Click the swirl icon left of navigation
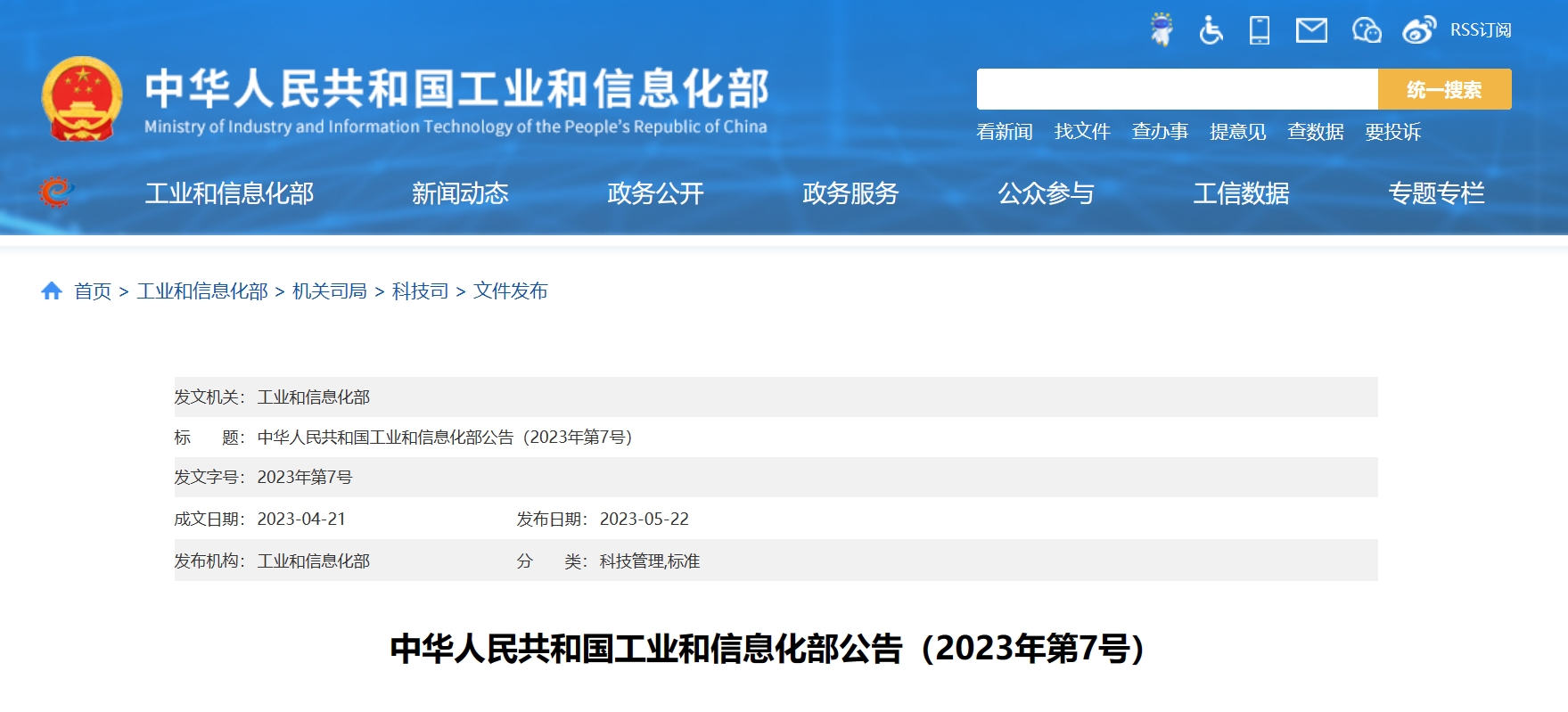The width and height of the screenshot is (1568, 712). tap(55, 192)
